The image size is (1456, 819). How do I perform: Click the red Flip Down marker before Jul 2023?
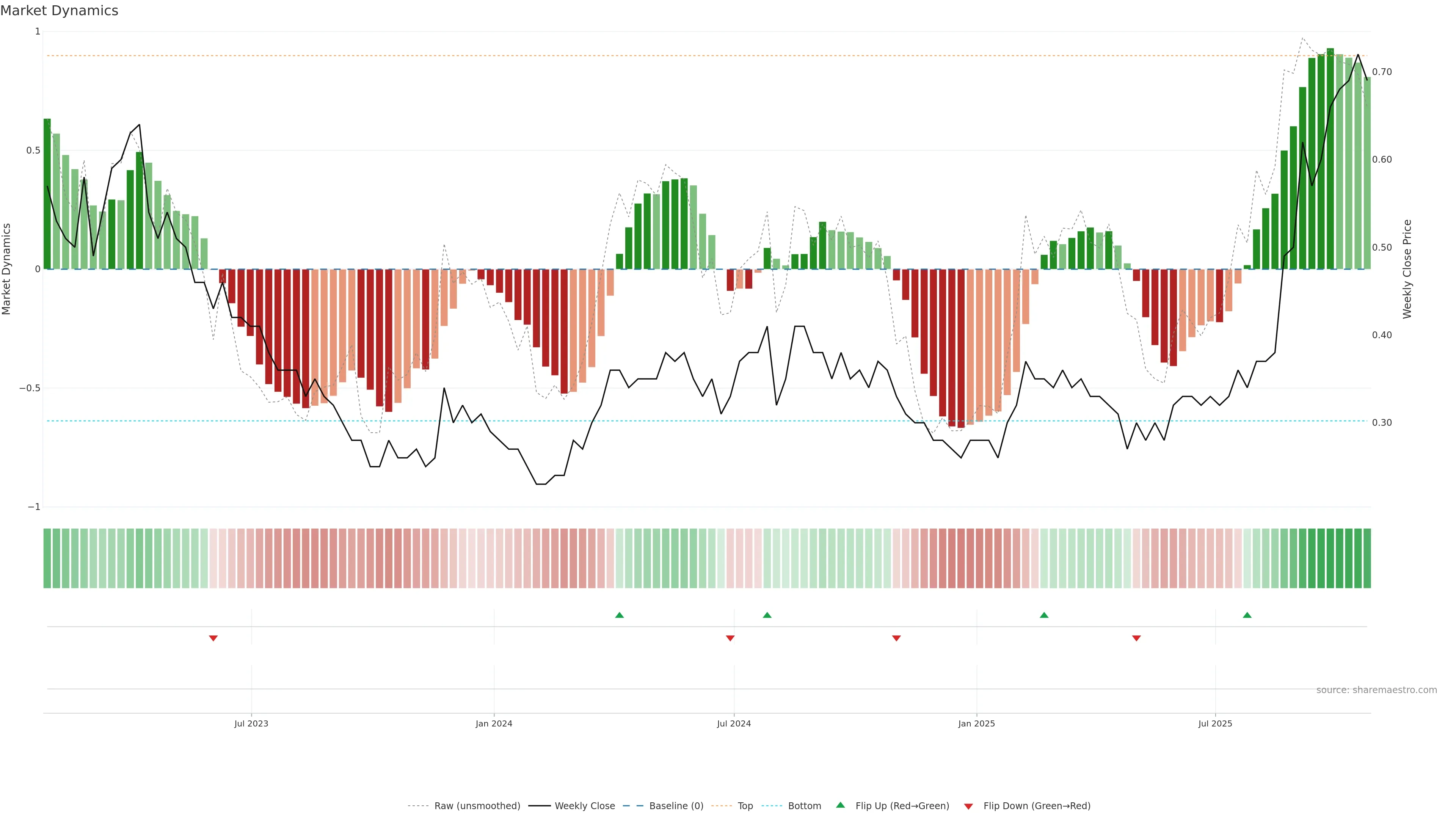click(x=213, y=638)
